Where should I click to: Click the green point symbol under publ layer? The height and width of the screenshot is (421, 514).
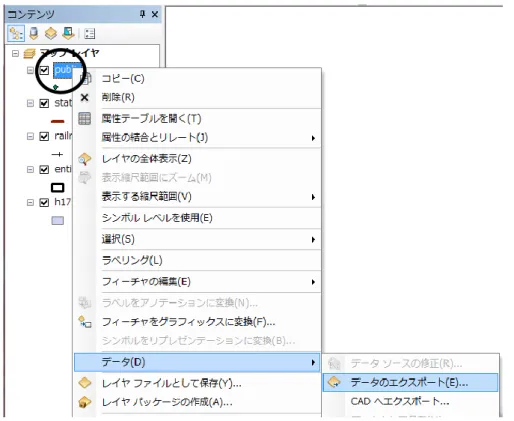55,87
